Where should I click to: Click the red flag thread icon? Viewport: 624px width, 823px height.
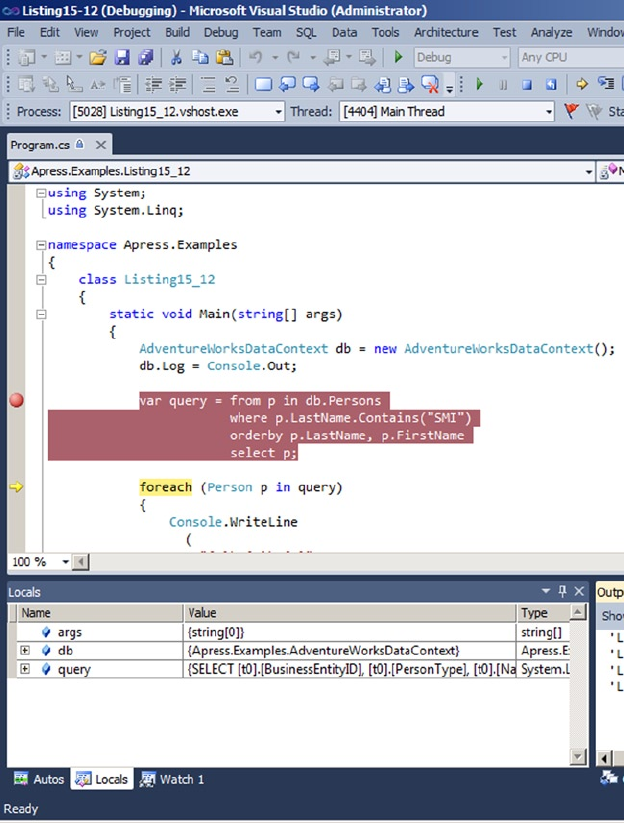[572, 111]
